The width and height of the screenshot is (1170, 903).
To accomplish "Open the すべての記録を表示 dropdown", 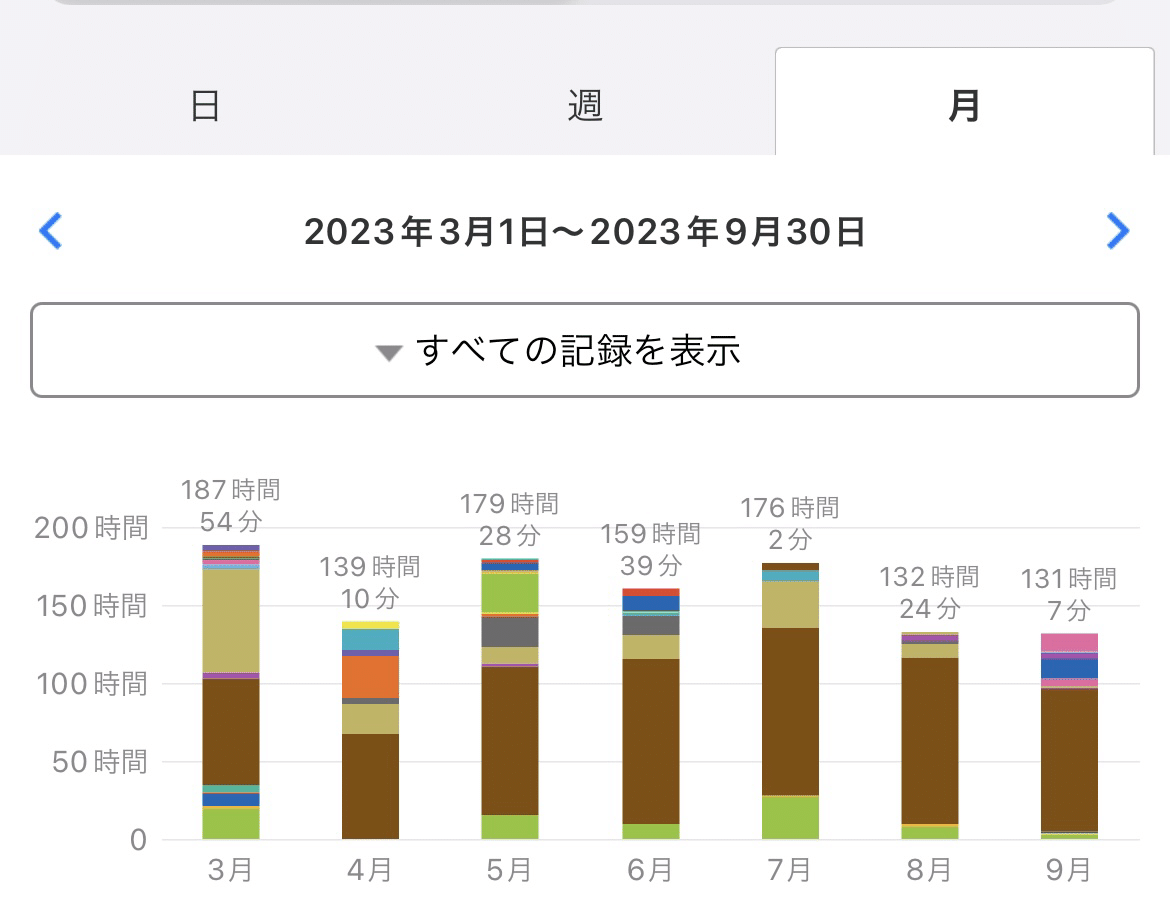I will coord(585,350).
